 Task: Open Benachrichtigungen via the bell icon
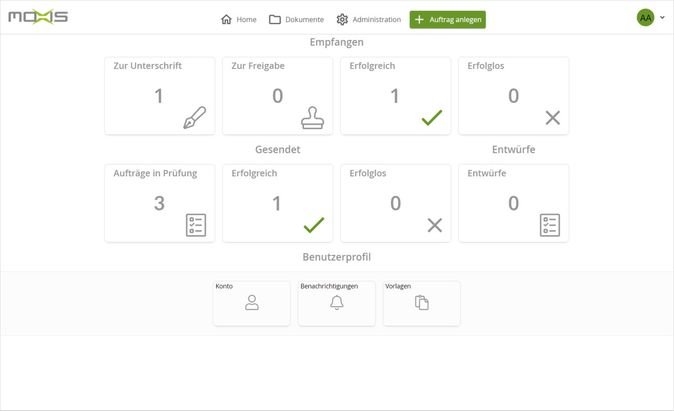336,303
